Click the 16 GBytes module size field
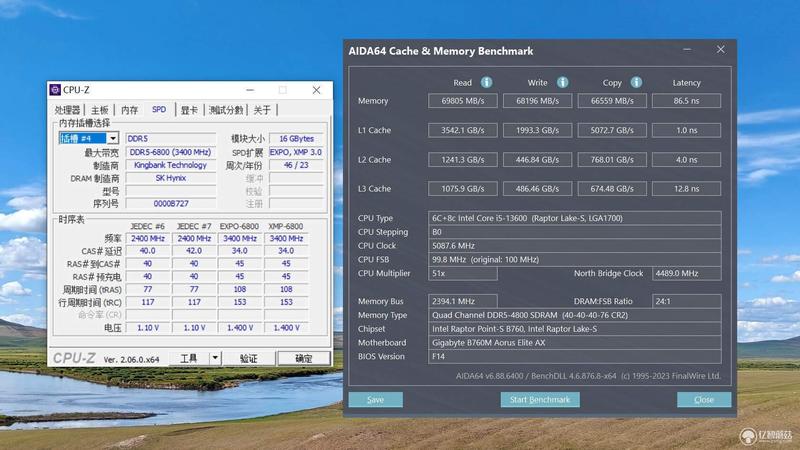Image resolution: width=800 pixels, height=450 pixels. pyautogui.click(x=296, y=138)
